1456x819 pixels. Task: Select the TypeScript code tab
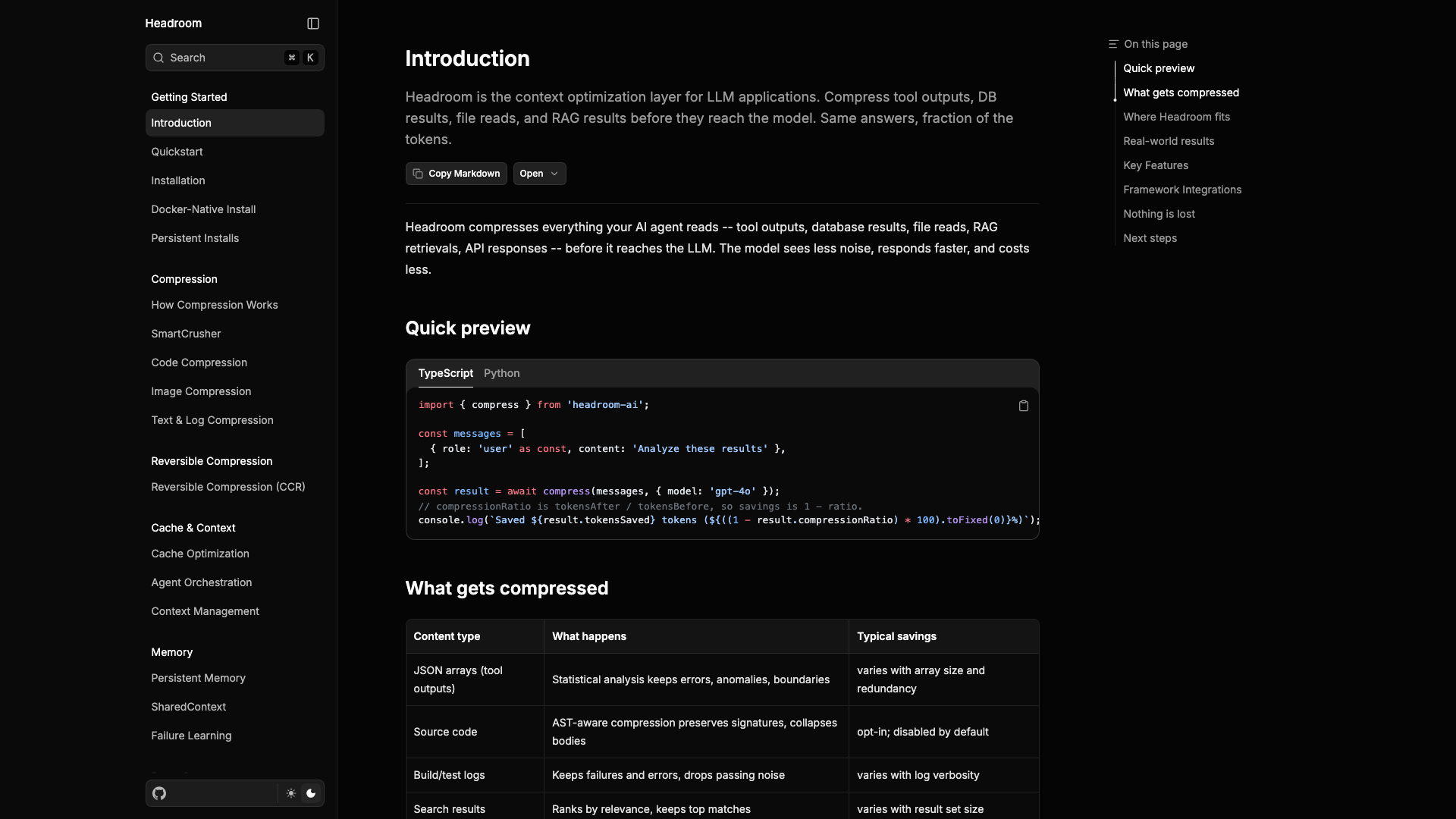pyautogui.click(x=446, y=373)
